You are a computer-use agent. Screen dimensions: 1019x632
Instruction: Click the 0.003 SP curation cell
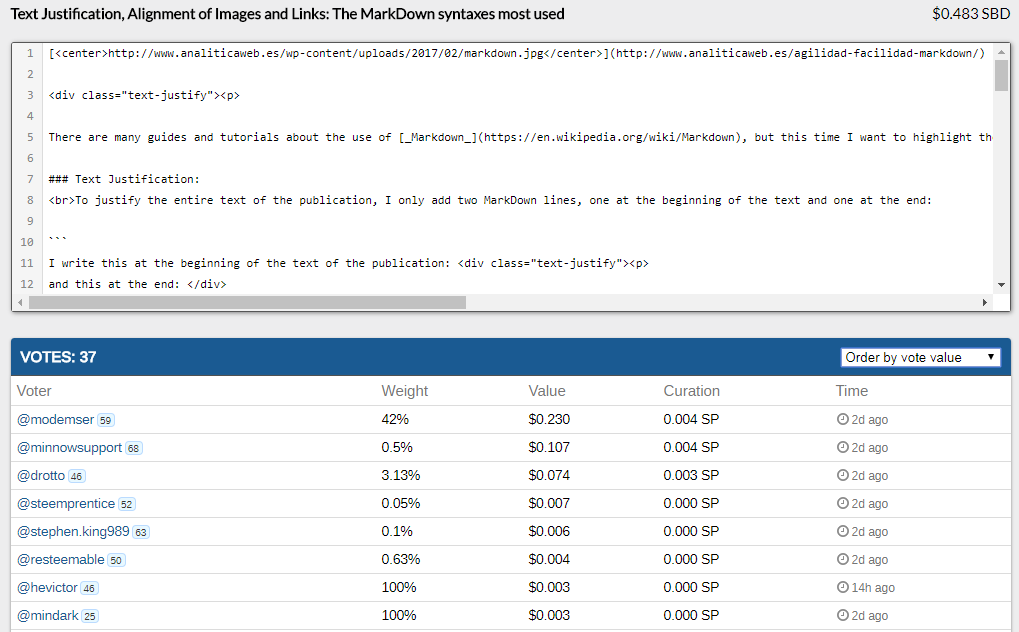691,475
